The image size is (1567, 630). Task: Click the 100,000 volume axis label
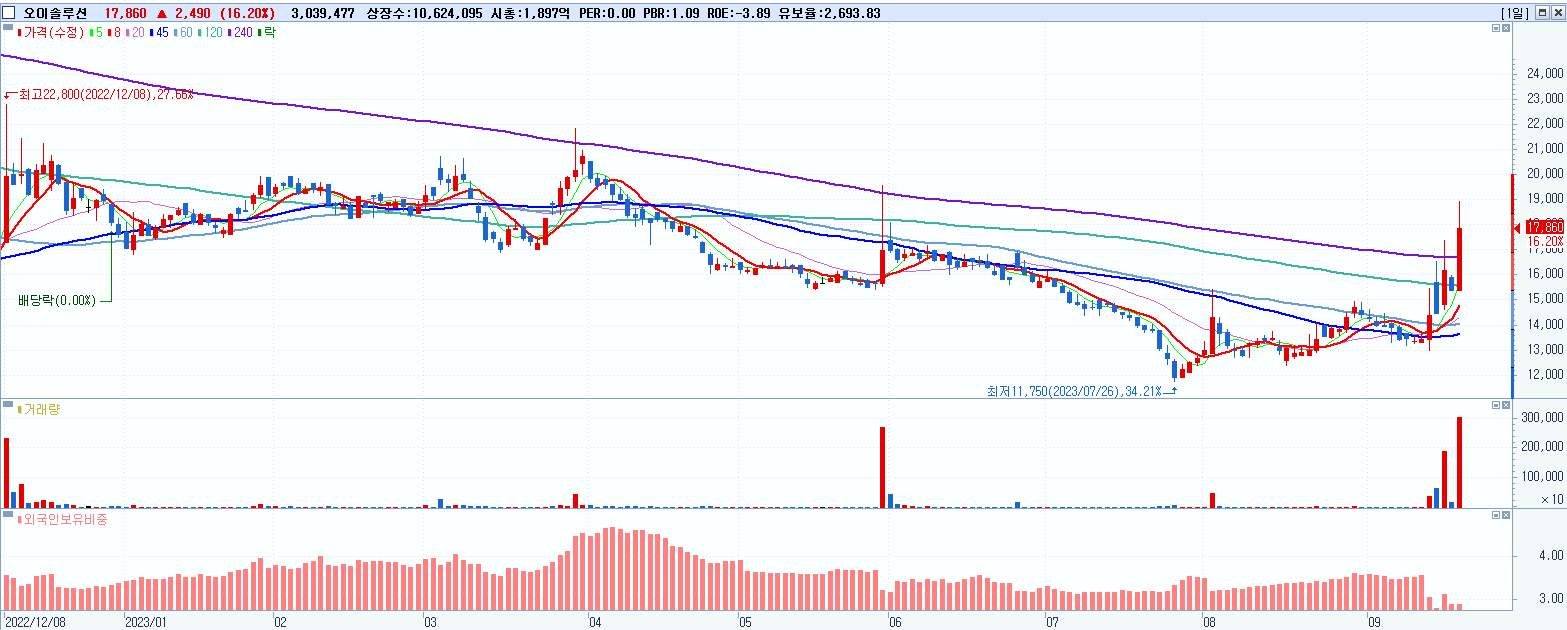1544,476
